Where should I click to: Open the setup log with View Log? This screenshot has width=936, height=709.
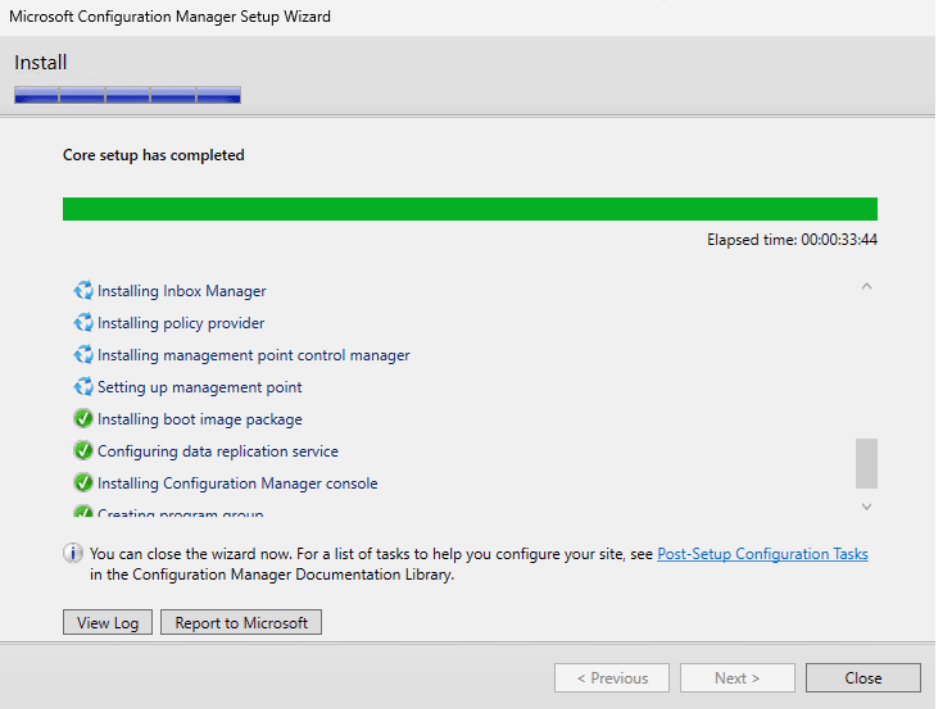(x=106, y=621)
